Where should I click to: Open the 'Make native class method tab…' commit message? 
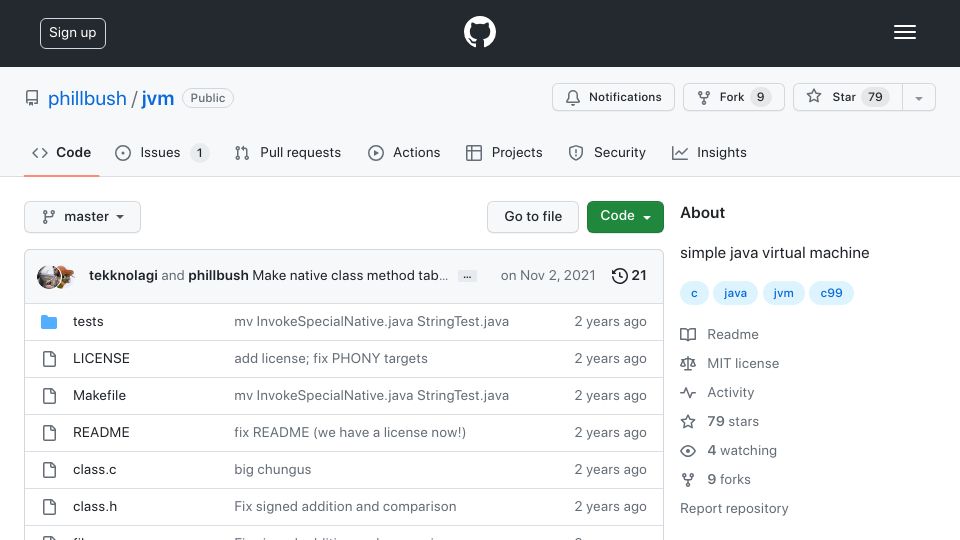click(x=350, y=276)
